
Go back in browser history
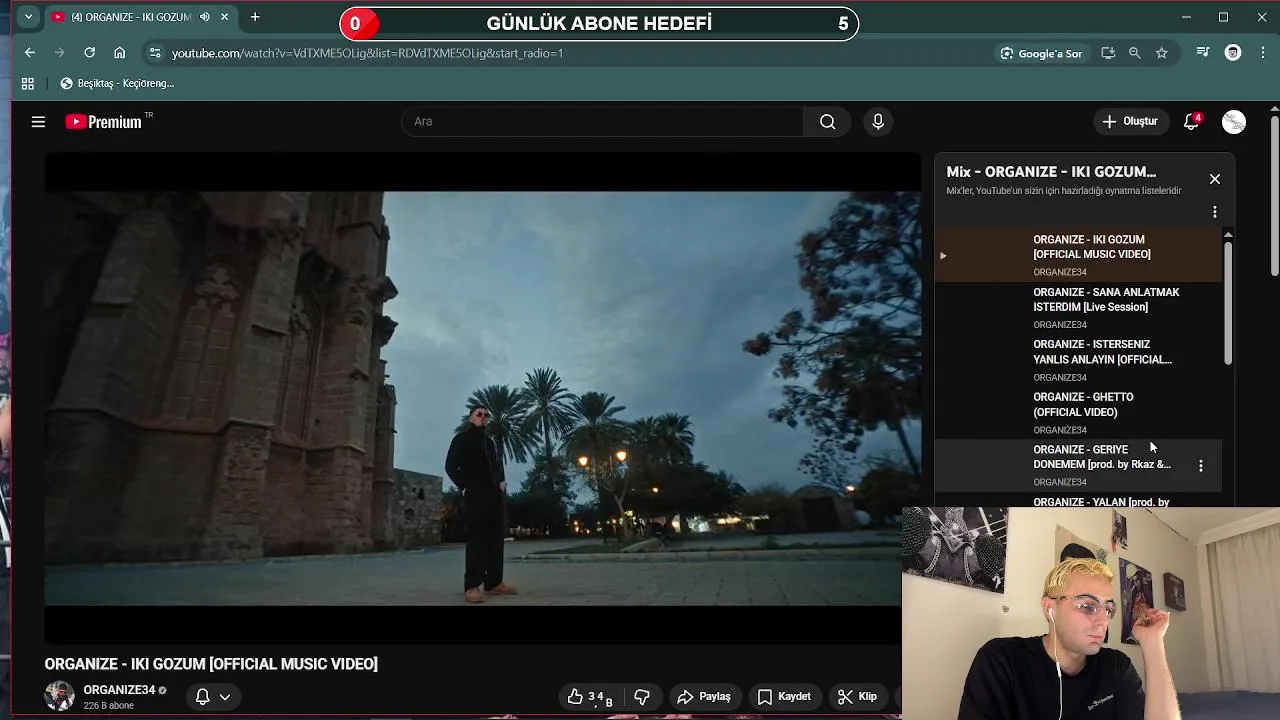(x=29, y=53)
